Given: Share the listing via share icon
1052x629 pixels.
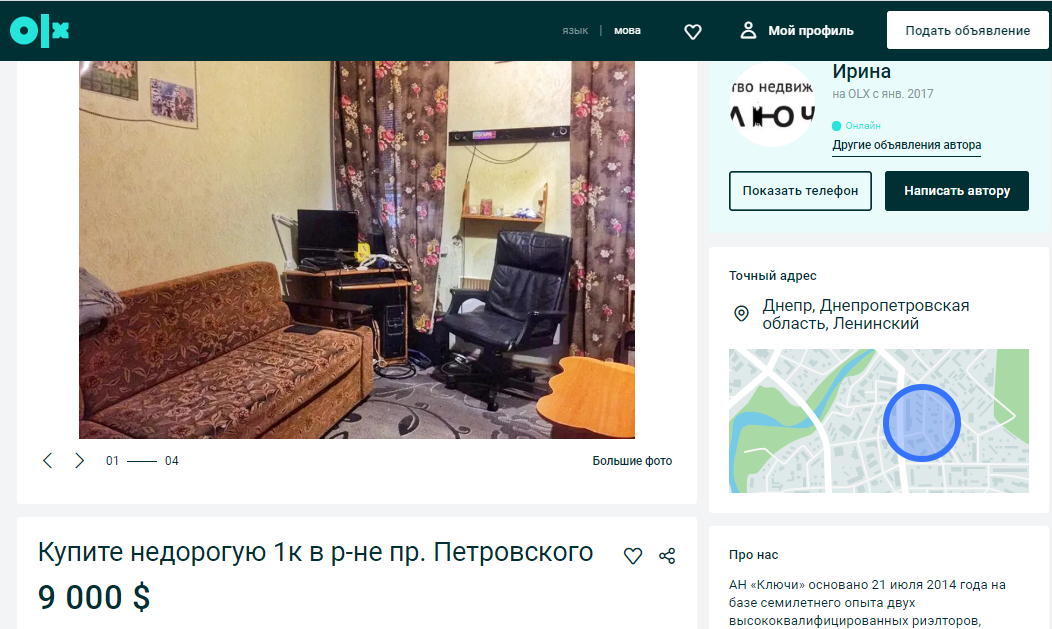Looking at the screenshot, I should 667,556.
